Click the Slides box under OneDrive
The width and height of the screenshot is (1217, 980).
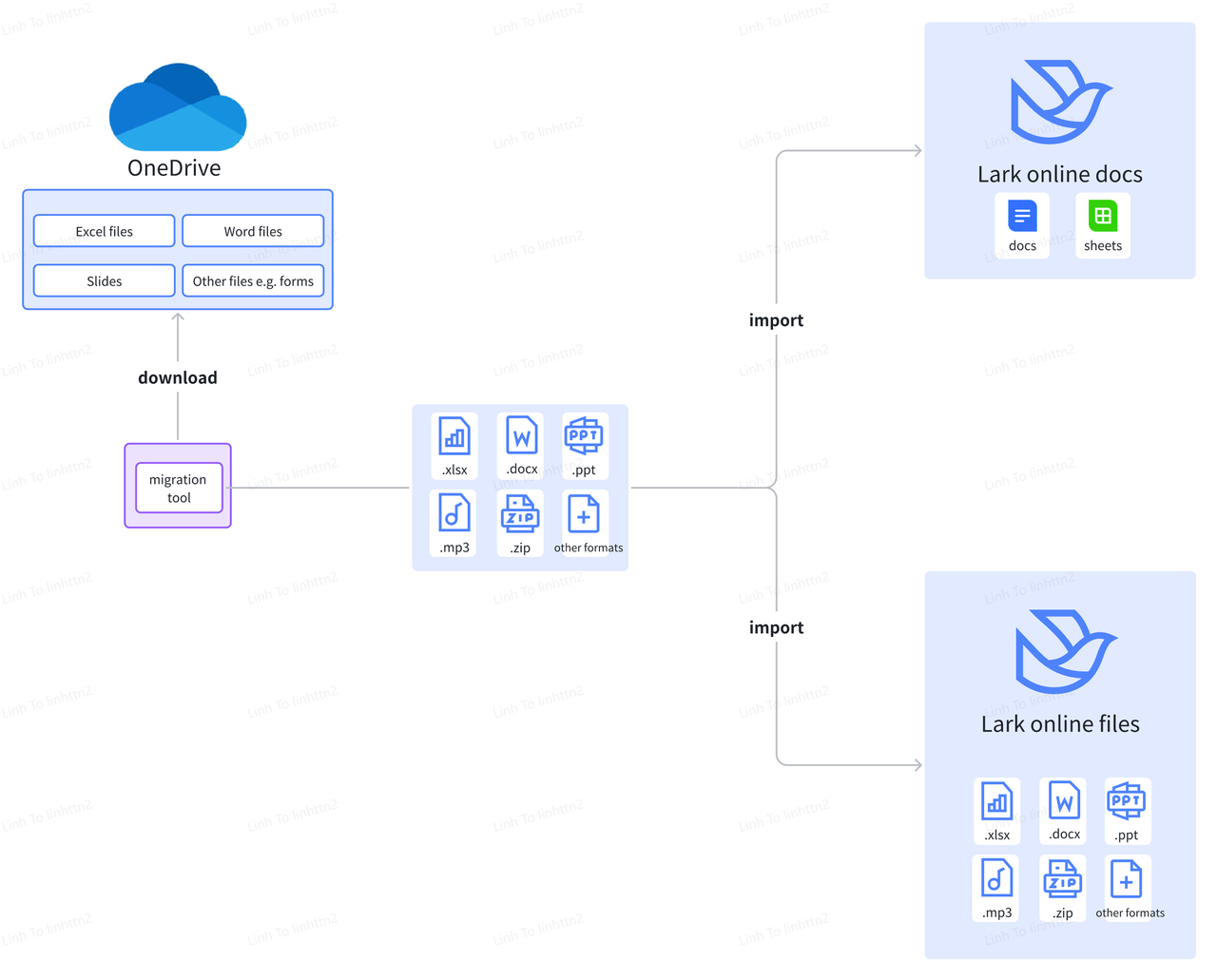click(x=105, y=281)
